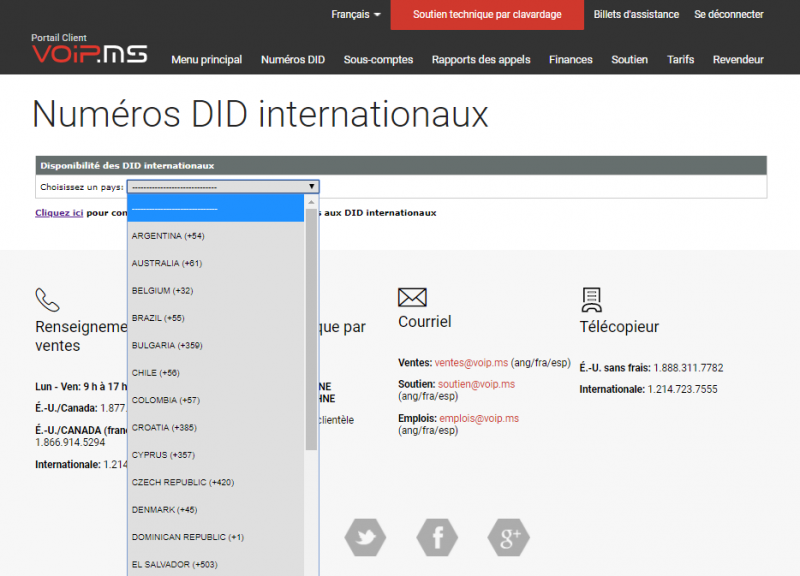
Task: Choose BELGIUM (+32) in the dropdown
Action: 216,291
